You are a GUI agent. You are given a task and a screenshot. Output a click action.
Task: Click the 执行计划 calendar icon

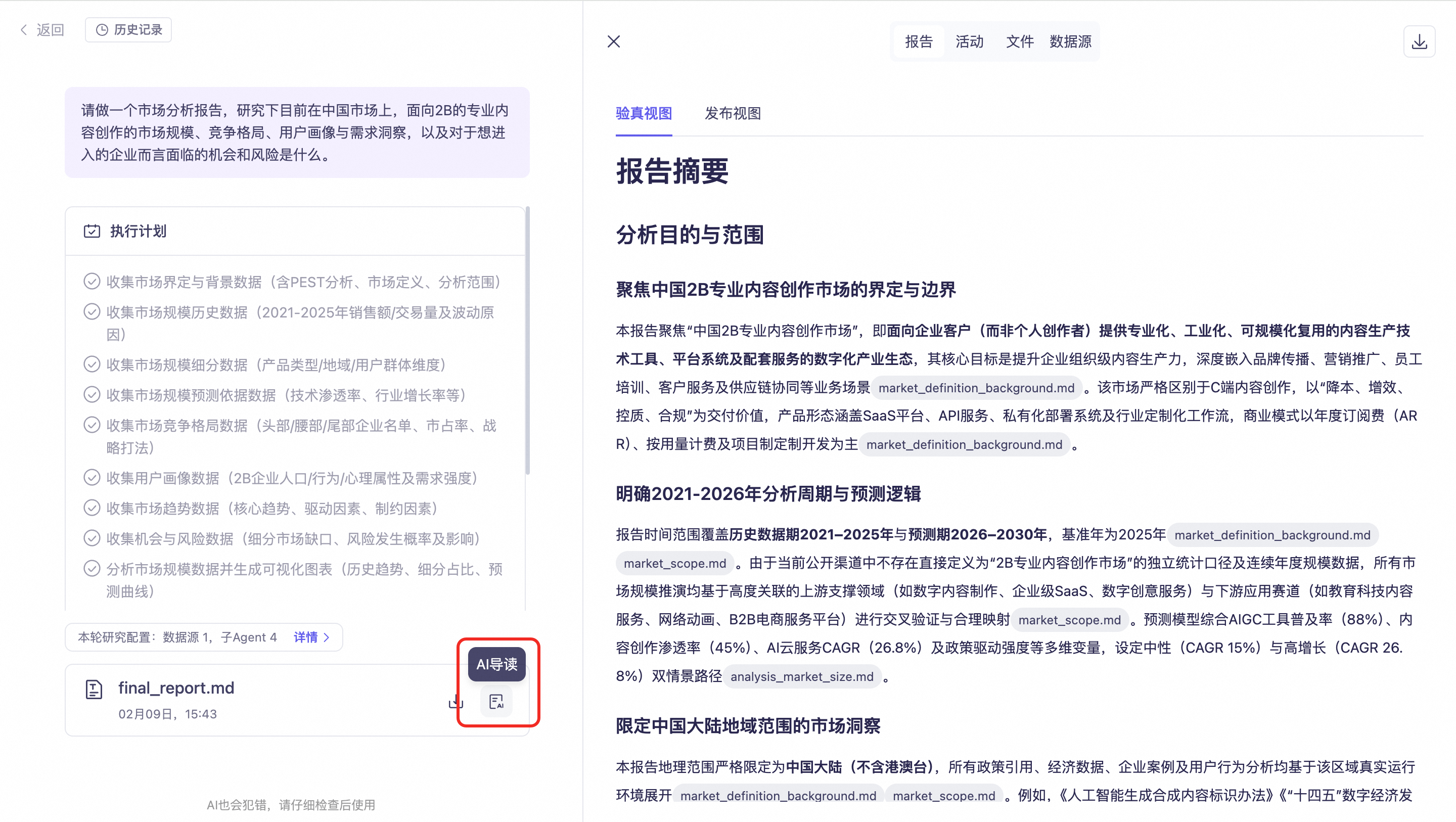coord(92,231)
